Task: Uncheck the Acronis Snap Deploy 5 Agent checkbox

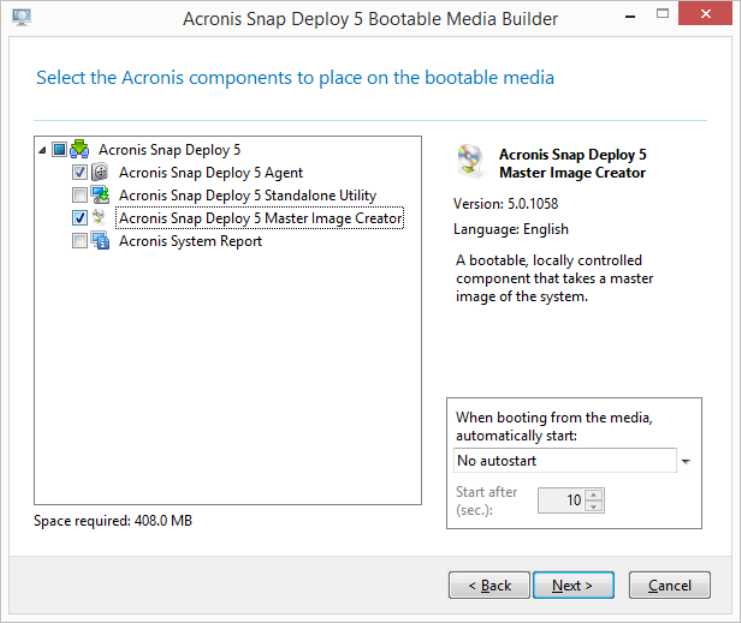Action: (79, 172)
